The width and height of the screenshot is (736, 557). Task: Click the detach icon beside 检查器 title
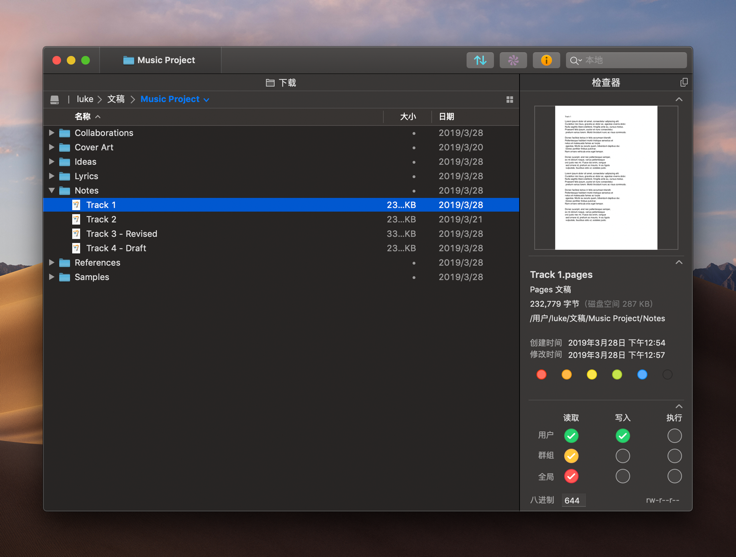coord(683,83)
